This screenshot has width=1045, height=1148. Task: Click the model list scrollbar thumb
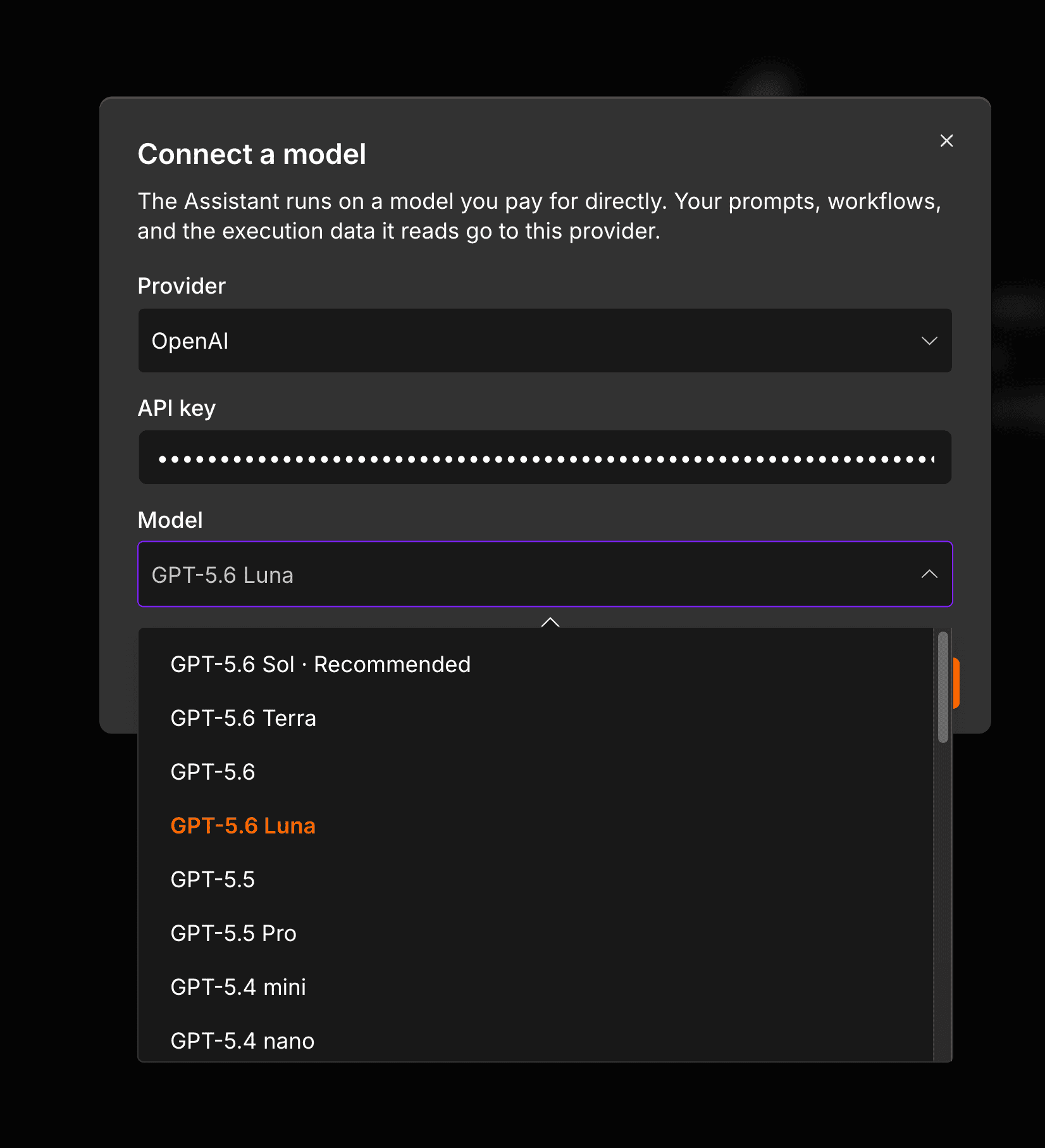943,687
